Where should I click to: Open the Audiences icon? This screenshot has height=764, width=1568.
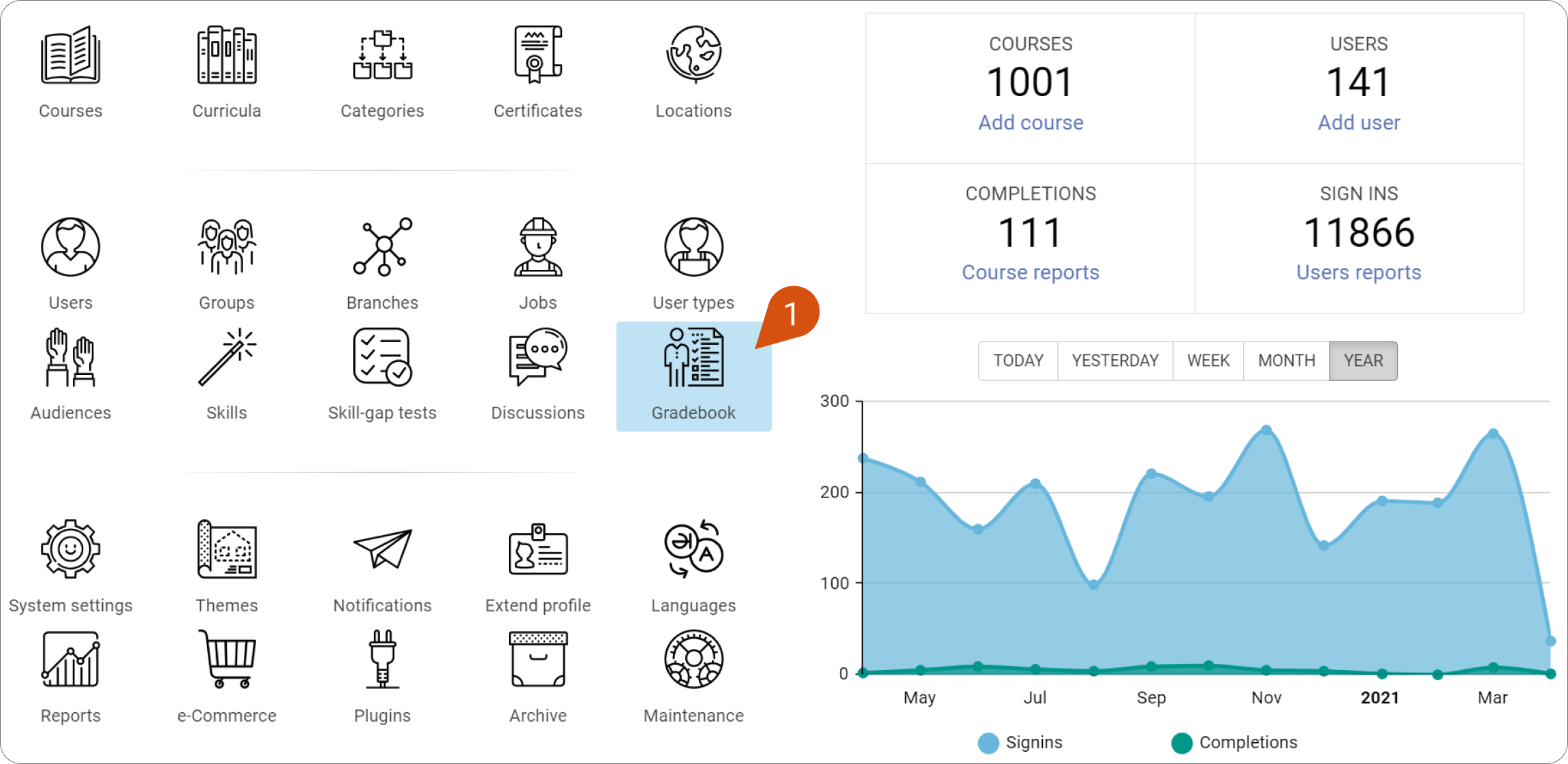(x=70, y=357)
